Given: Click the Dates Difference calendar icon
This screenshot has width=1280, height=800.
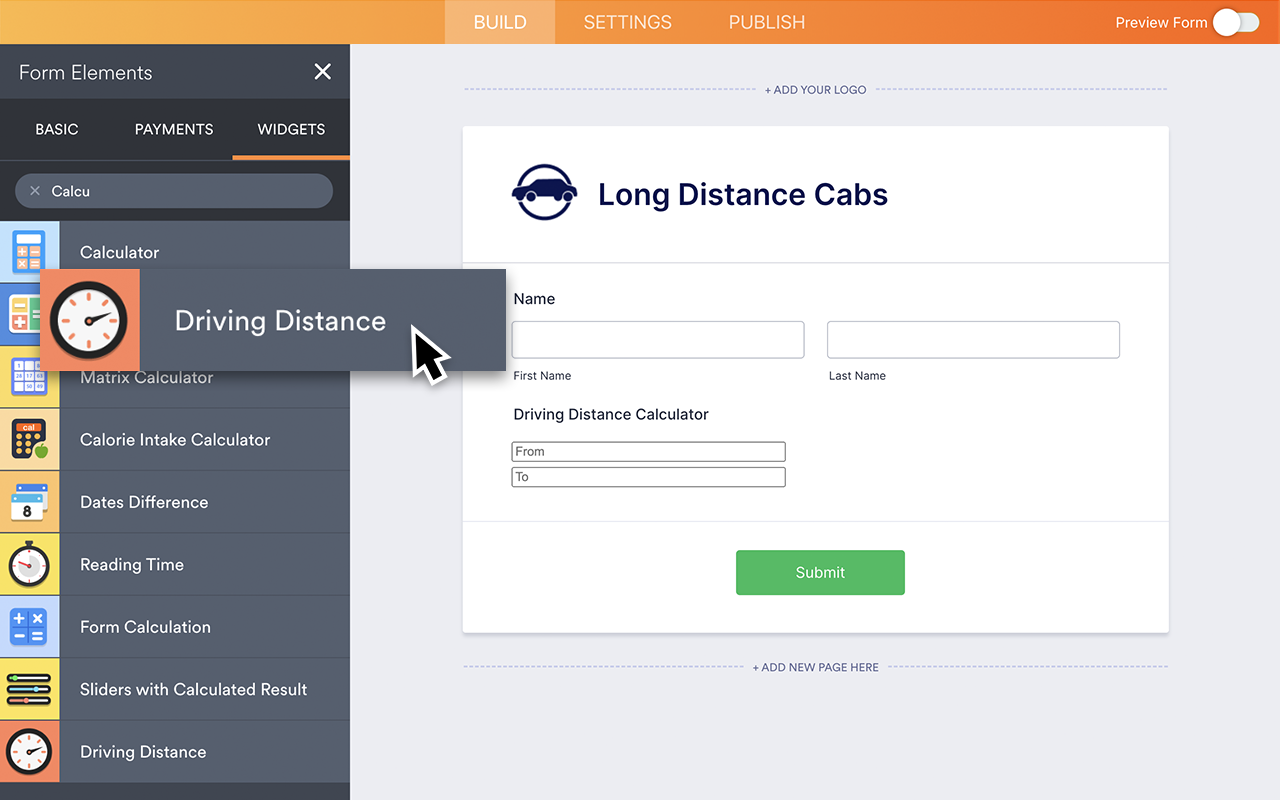Looking at the screenshot, I should [x=29, y=501].
